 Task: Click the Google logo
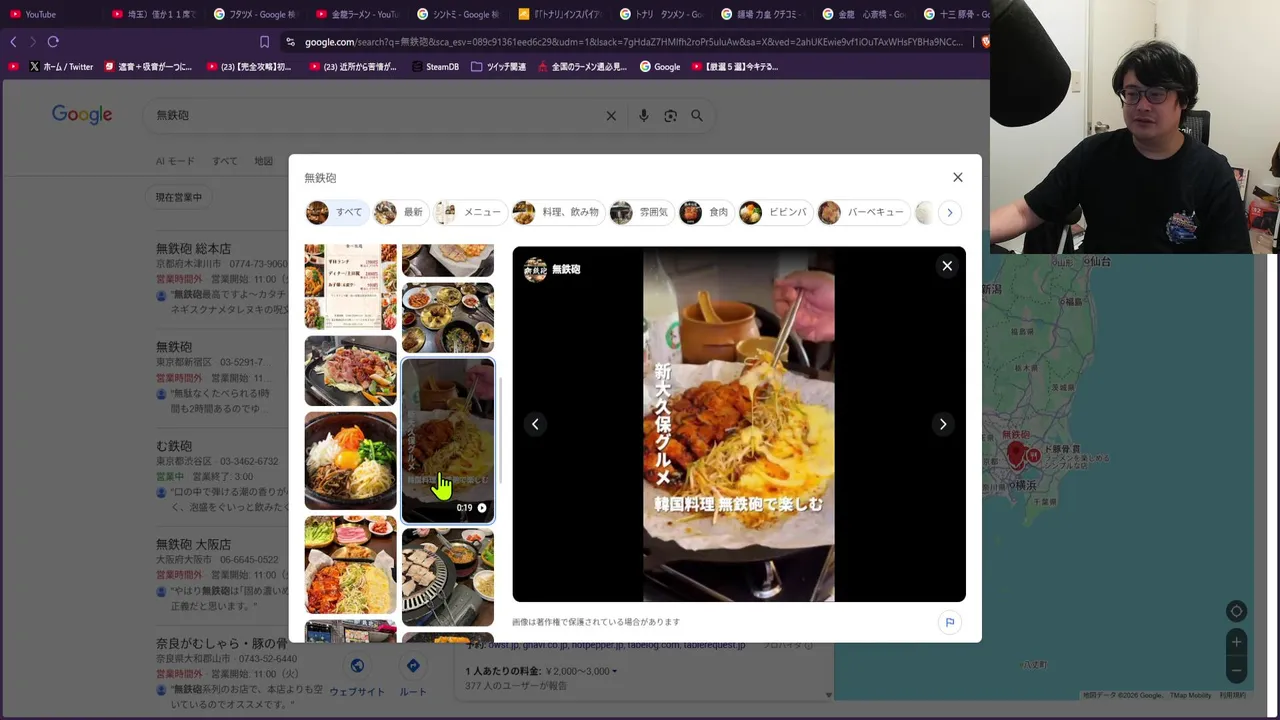pyautogui.click(x=82, y=115)
